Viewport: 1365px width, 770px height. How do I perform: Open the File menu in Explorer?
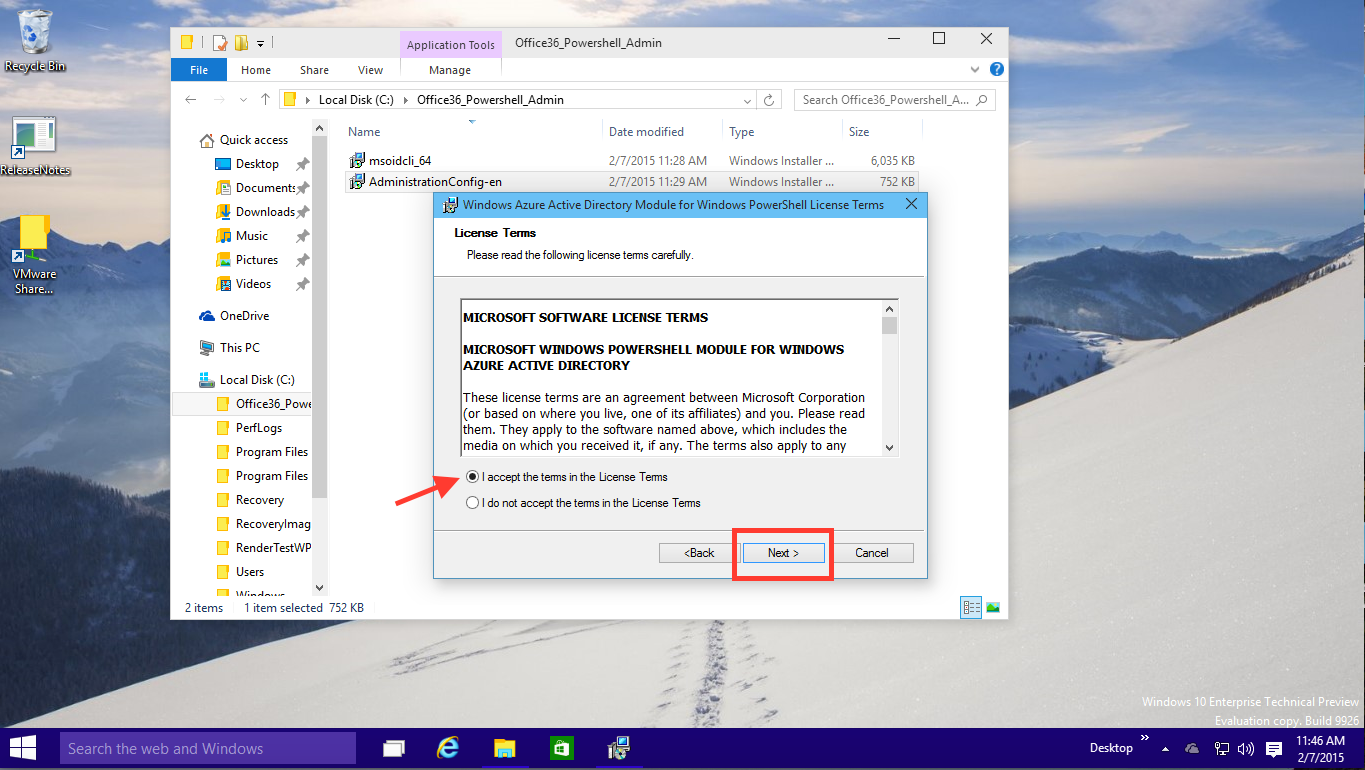[199, 70]
